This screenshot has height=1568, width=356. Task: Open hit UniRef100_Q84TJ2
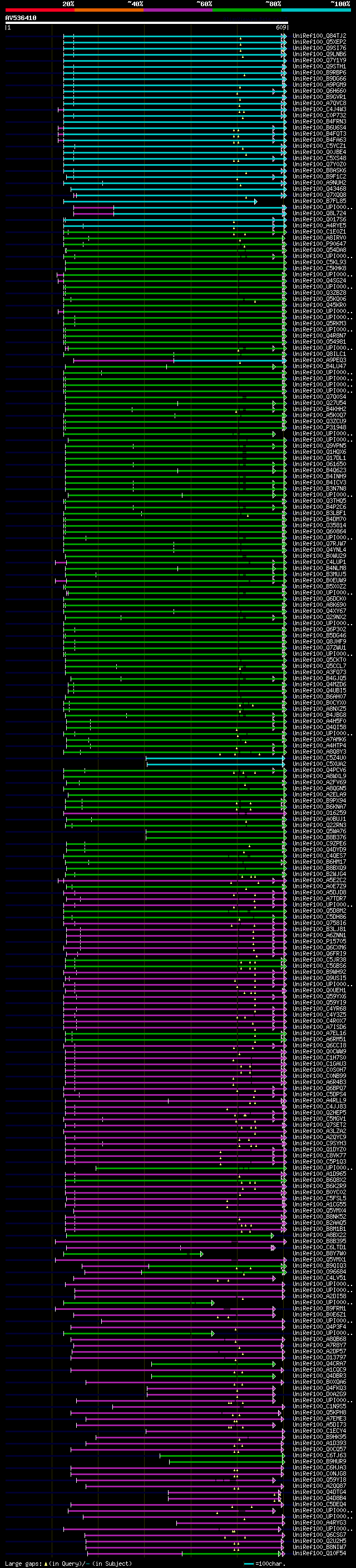[319, 36]
